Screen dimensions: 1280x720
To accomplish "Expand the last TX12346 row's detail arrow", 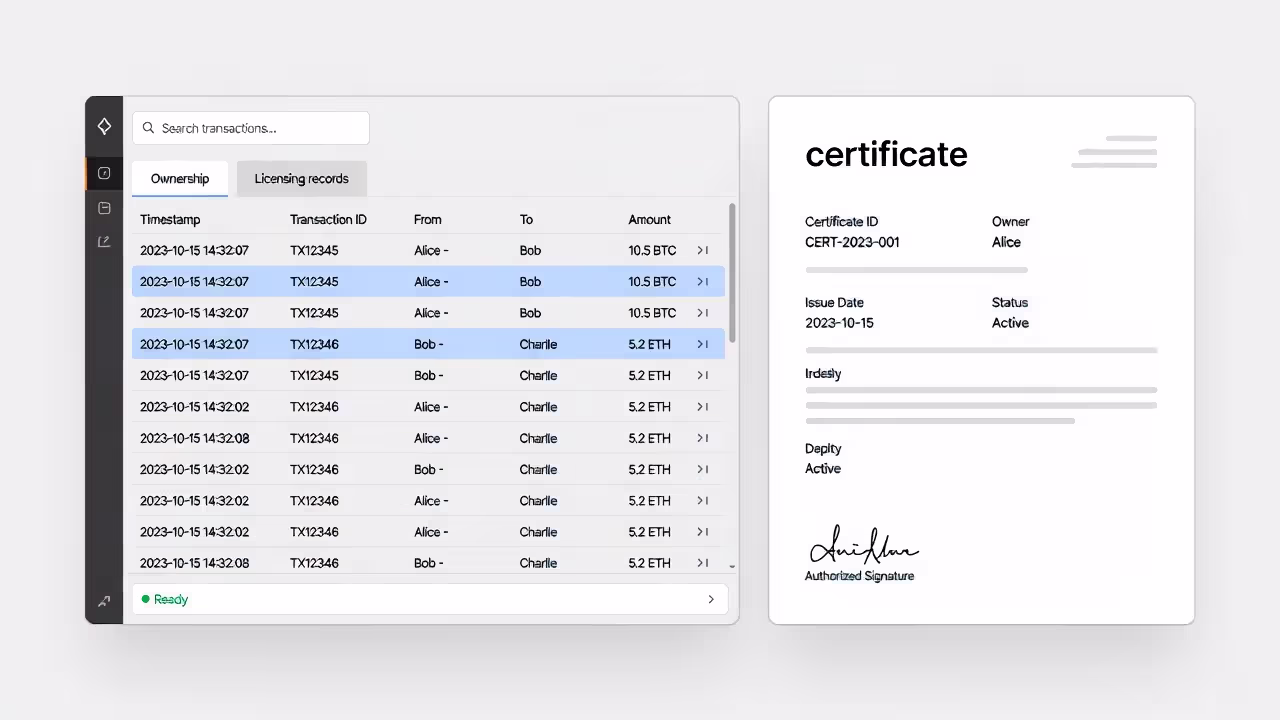I will [x=702, y=563].
